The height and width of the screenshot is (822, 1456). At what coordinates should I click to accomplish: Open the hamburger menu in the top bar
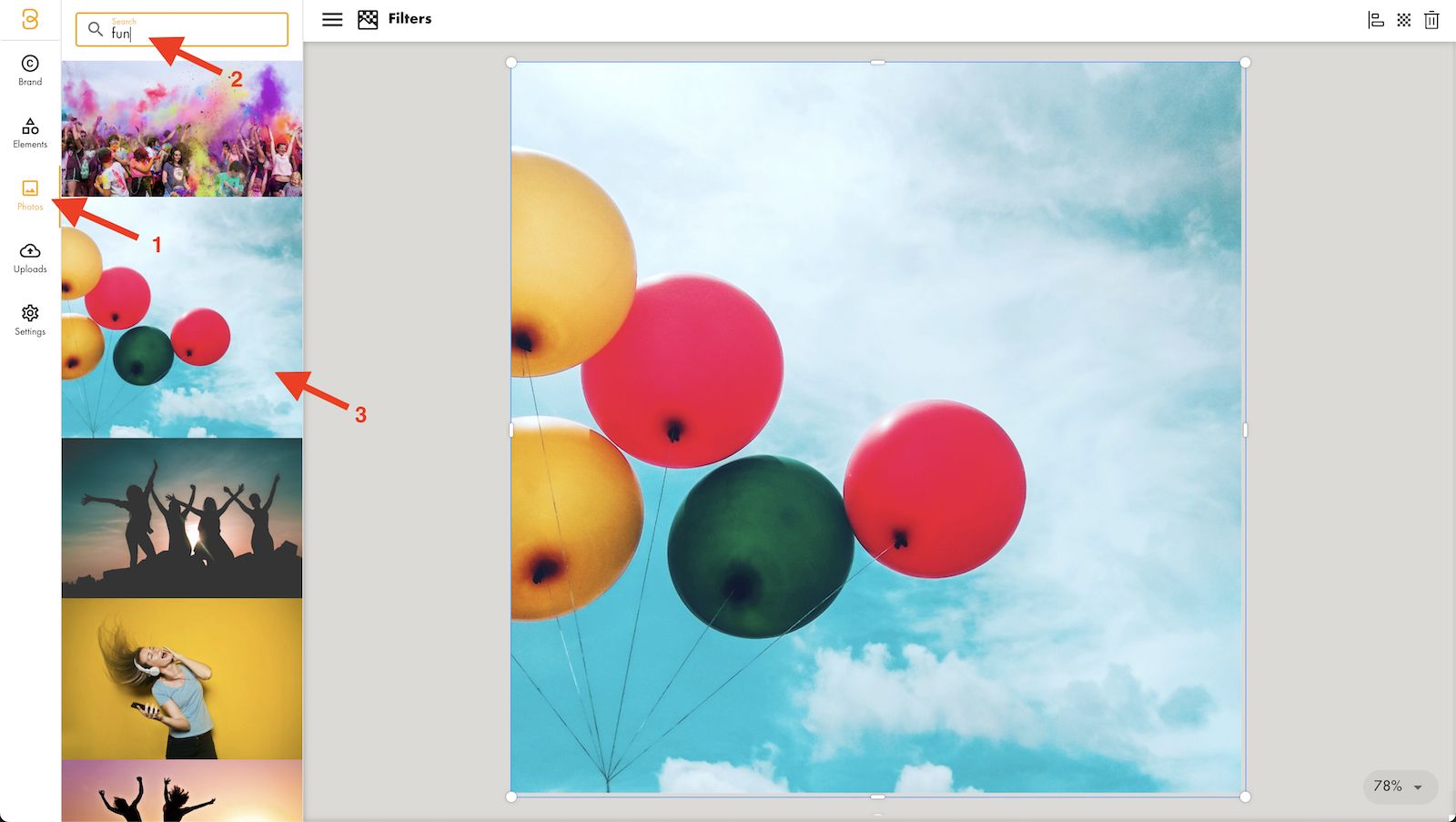[332, 19]
